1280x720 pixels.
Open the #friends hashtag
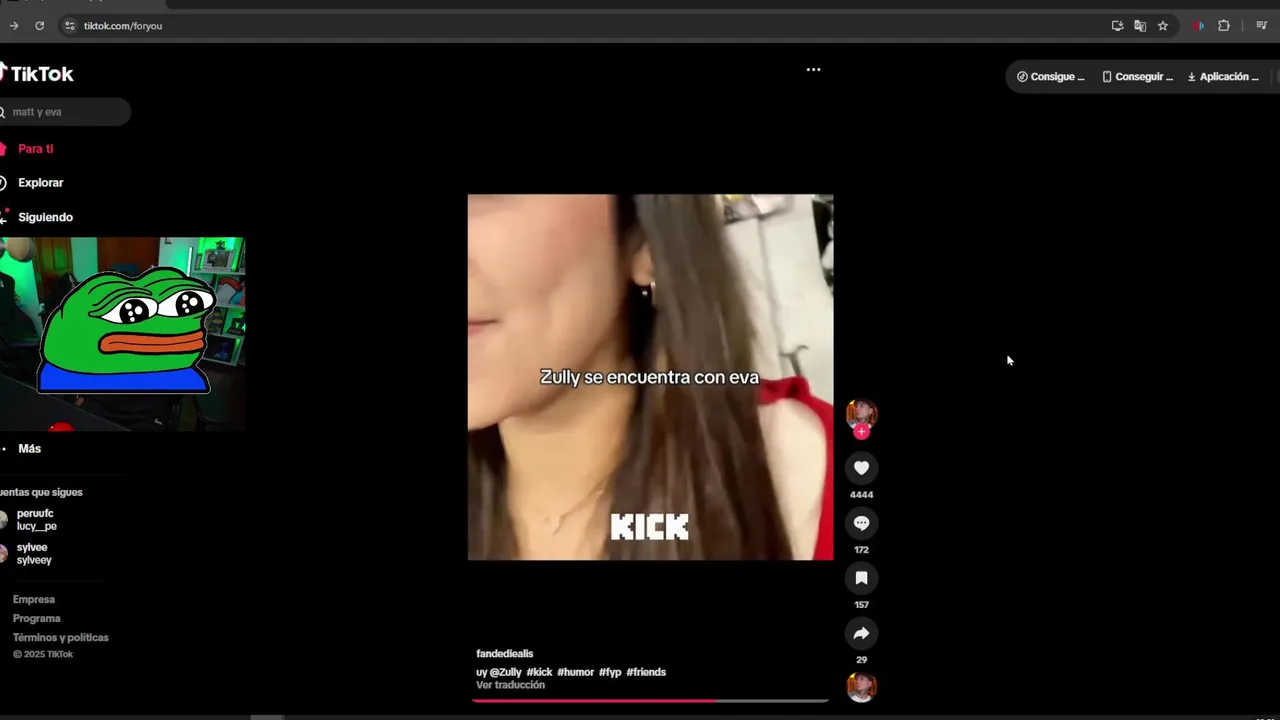pos(646,672)
